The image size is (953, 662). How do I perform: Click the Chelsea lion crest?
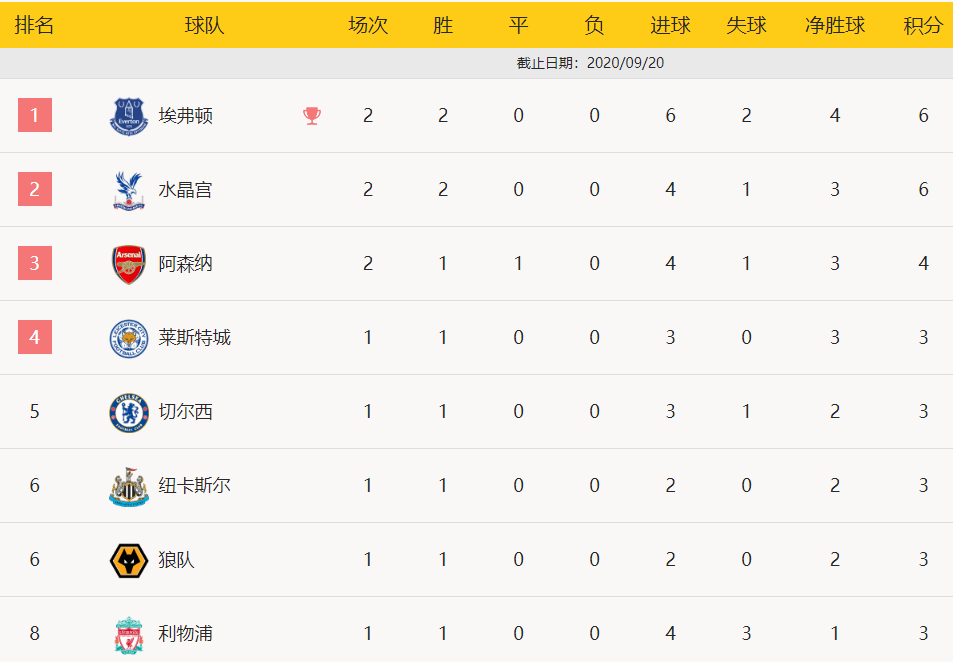coord(129,412)
